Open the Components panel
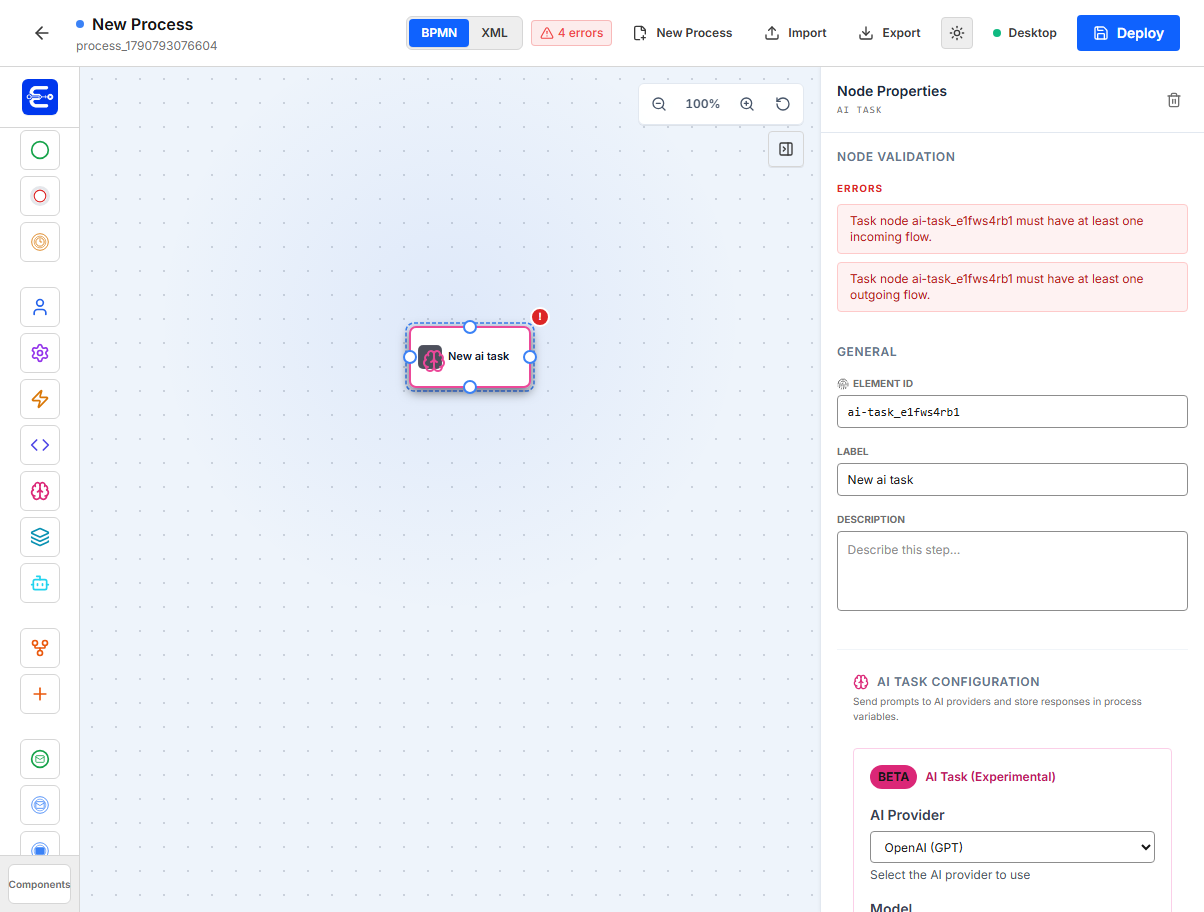Image resolution: width=1204 pixels, height=912 pixels. (40, 884)
